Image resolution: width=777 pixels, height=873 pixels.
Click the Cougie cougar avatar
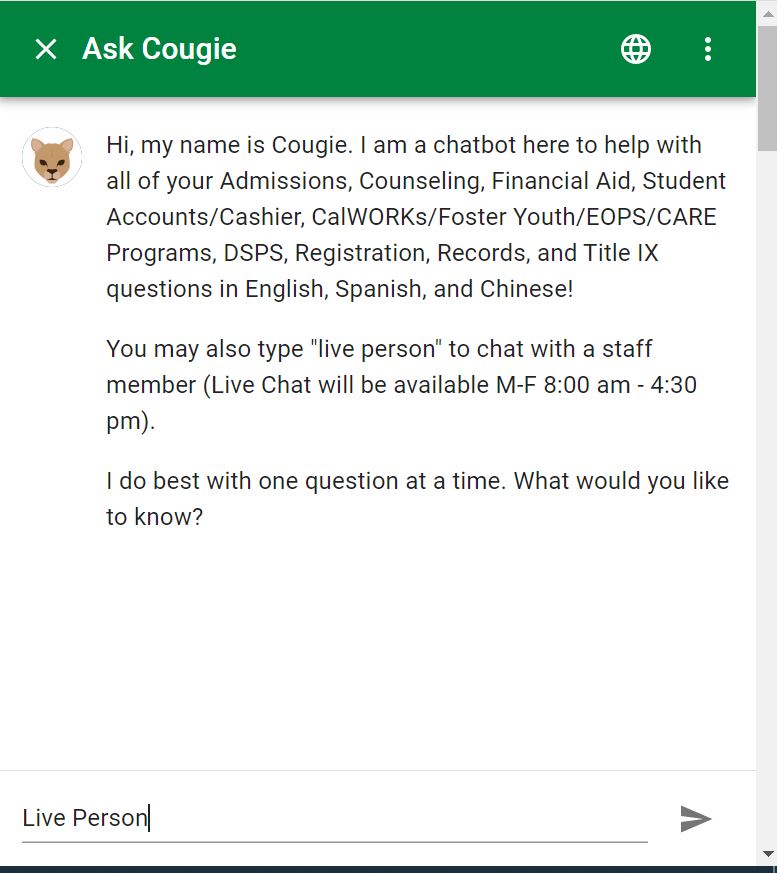coord(52,158)
